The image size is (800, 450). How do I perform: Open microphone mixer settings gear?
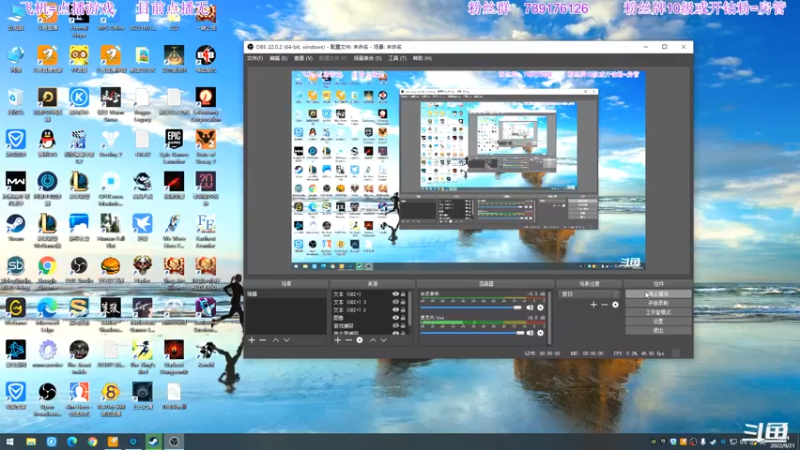click(x=540, y=333)
